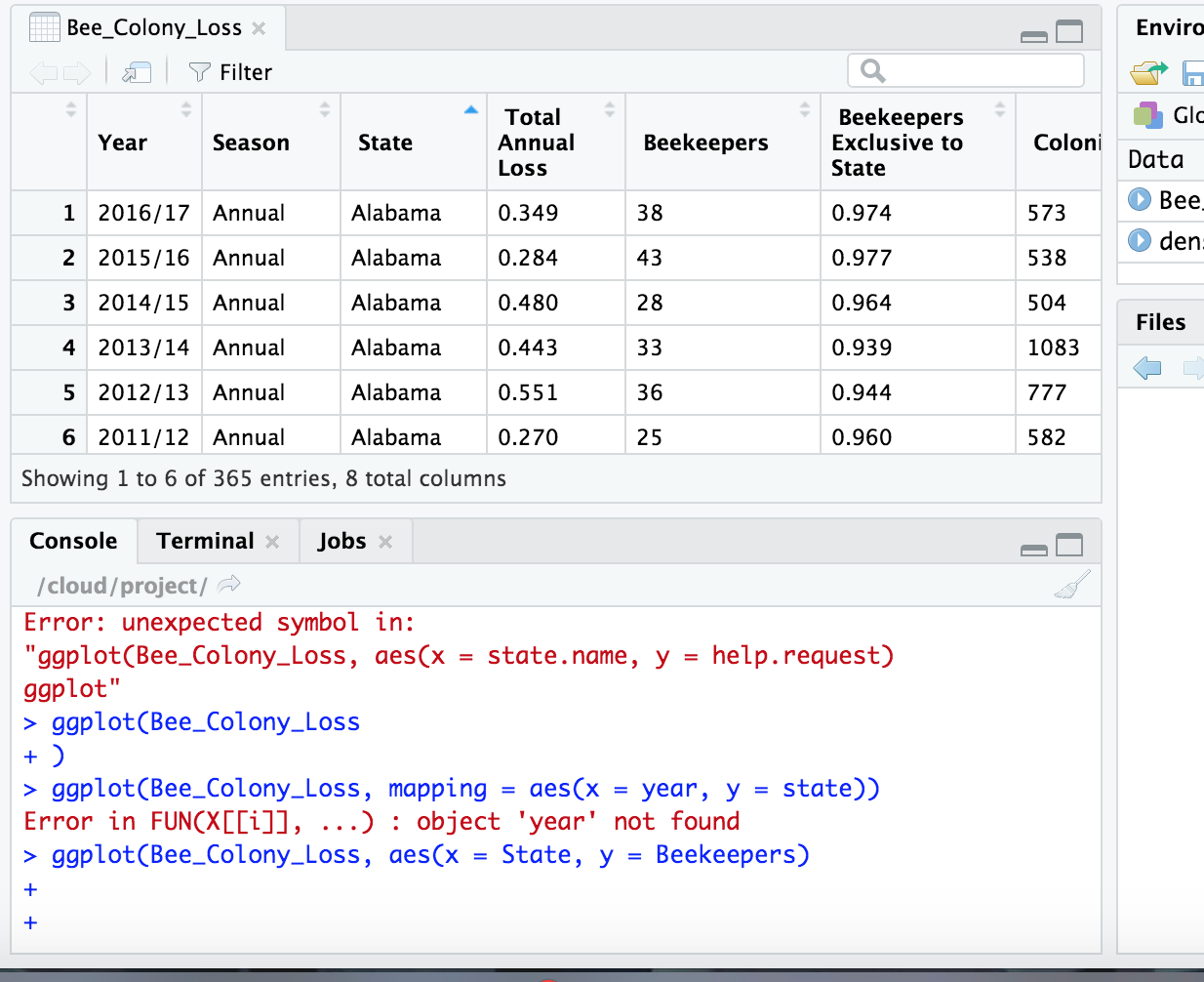Open working directory via arrow beside /cloud/project/
Image resolution: width=1204 pixels, height=982 pixels.
tap(229, 585)
